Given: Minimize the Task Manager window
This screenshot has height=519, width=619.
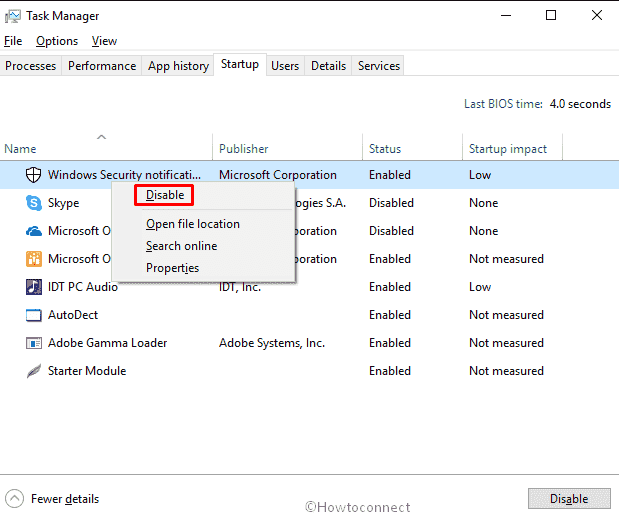Looking at the screenshot, I should tap(506, 15).
